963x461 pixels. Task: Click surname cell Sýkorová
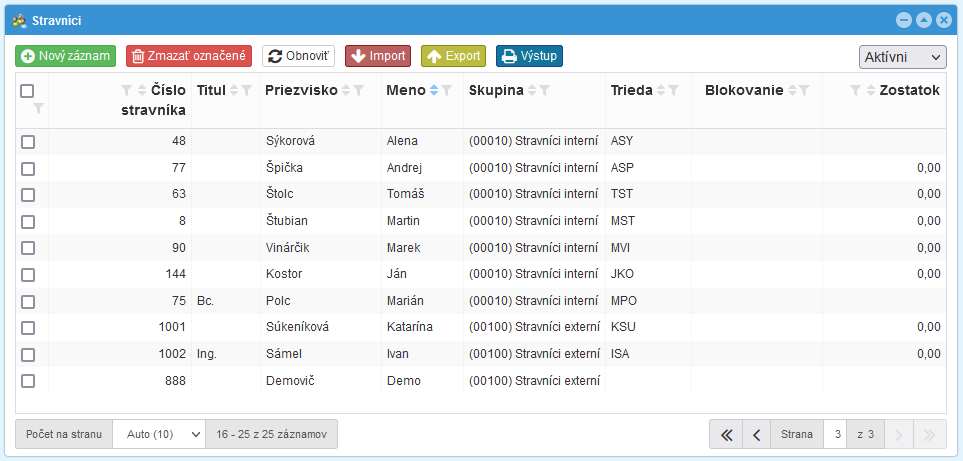(x=290, y=141)
